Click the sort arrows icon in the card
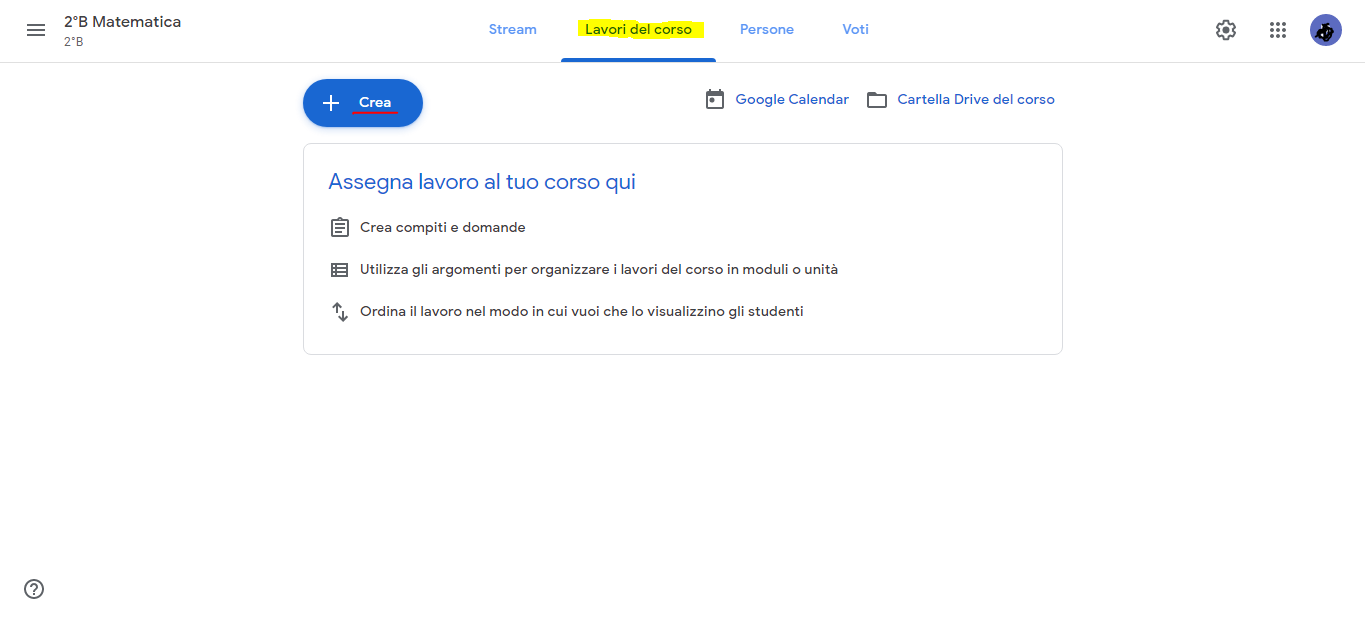Image resolution: width=1365 pixels, height=617 pixels. (x=340, y=312)
